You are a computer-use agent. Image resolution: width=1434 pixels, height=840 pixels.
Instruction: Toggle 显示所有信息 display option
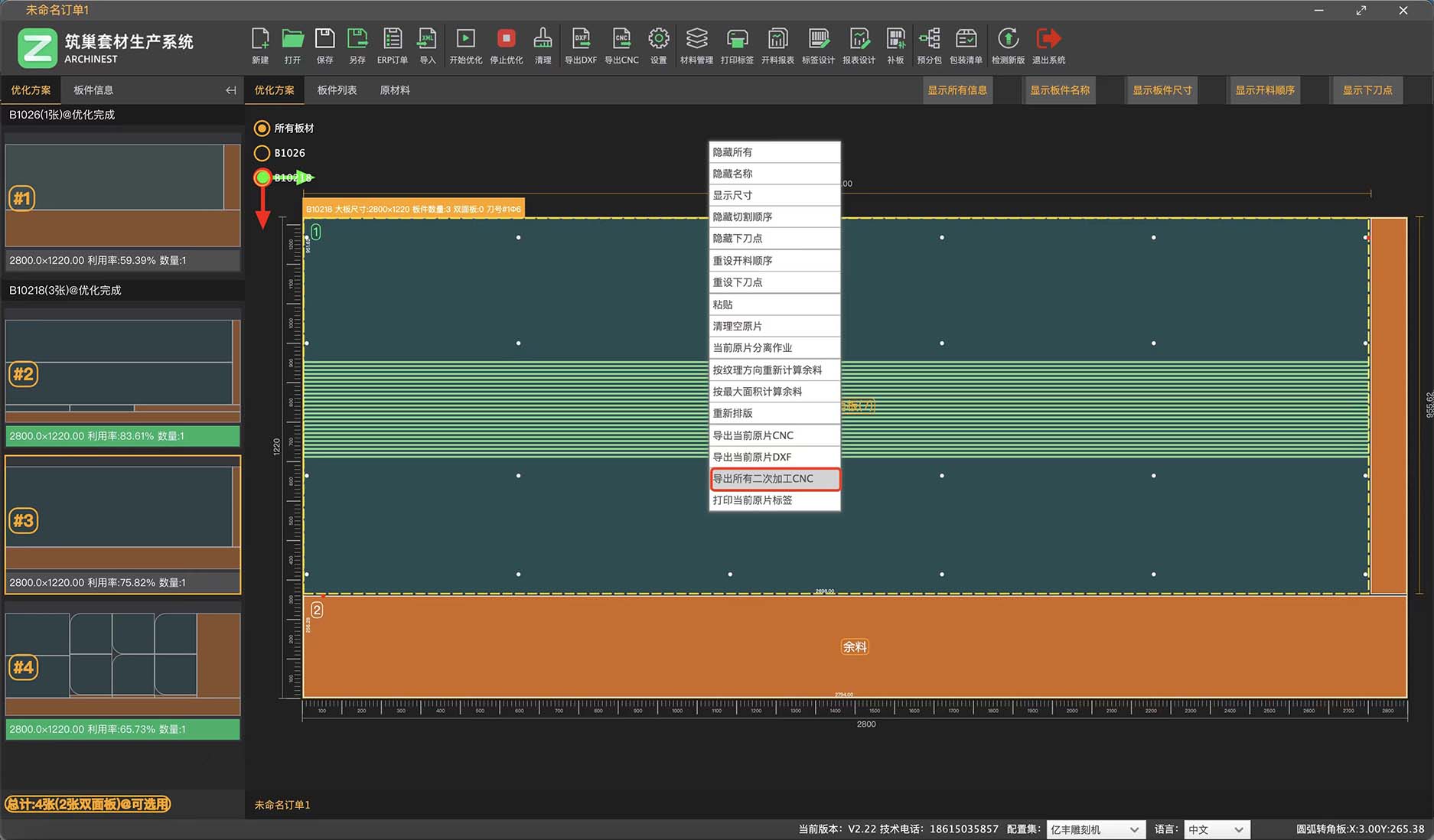[x=957, y=90]
